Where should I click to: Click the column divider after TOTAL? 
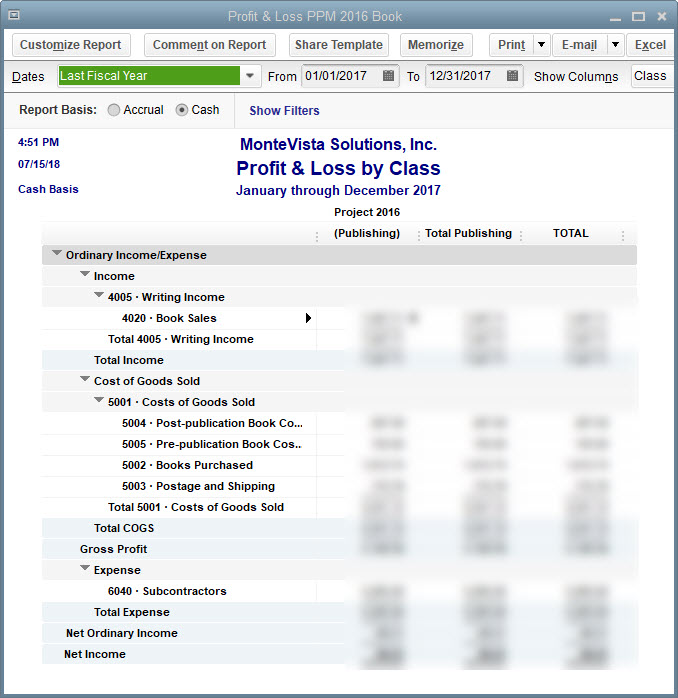point(623,235)
